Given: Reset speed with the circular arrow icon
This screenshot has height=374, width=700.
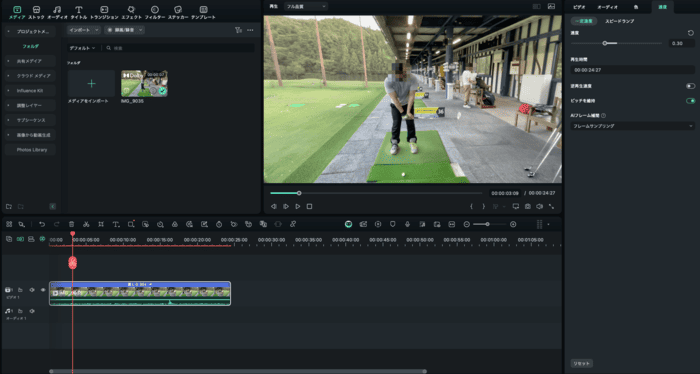Looking at the screenshot, I should tap(691, 33).
